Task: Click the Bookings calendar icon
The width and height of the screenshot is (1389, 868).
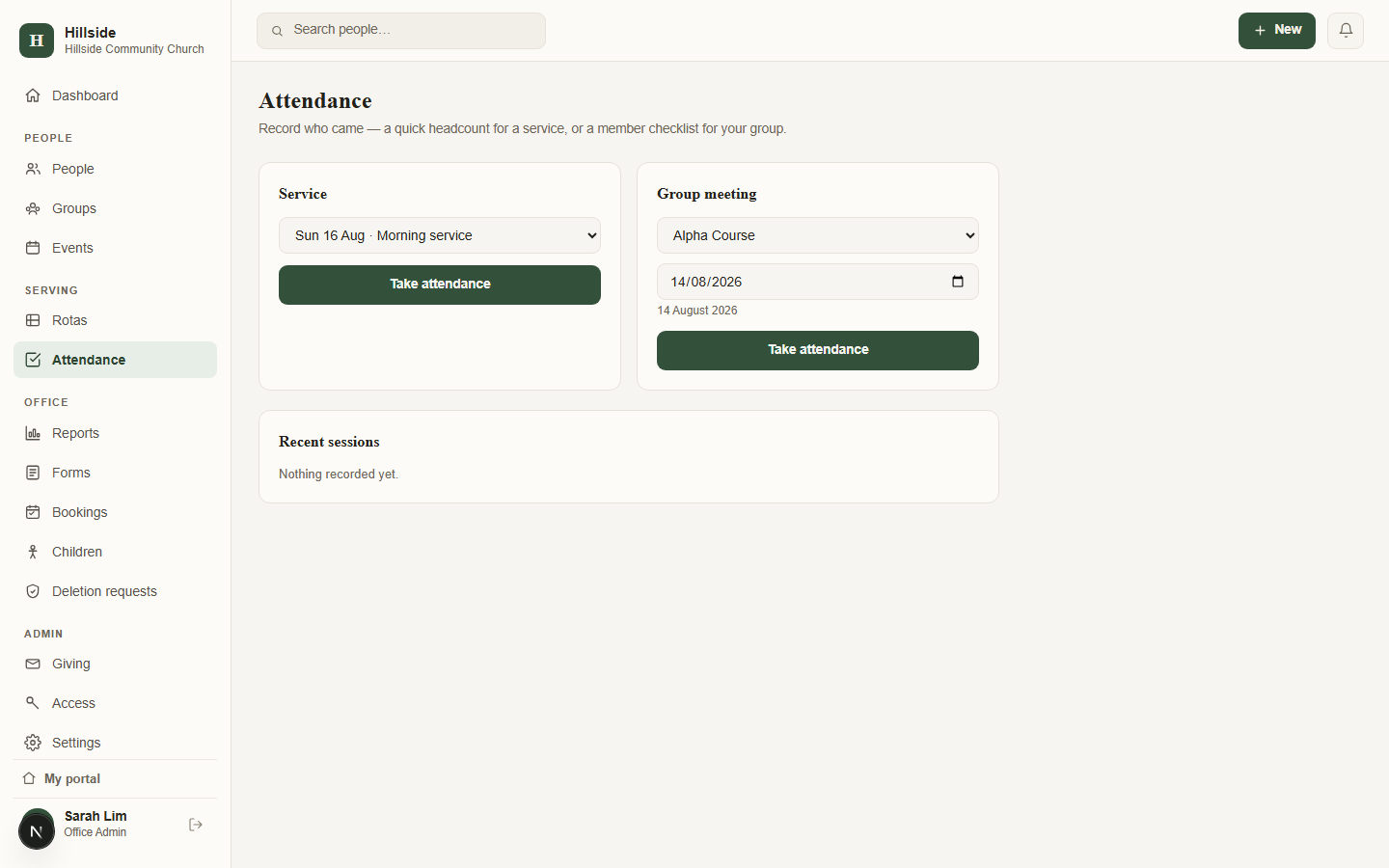Action: pyautogui.click(x=33, y=512)
